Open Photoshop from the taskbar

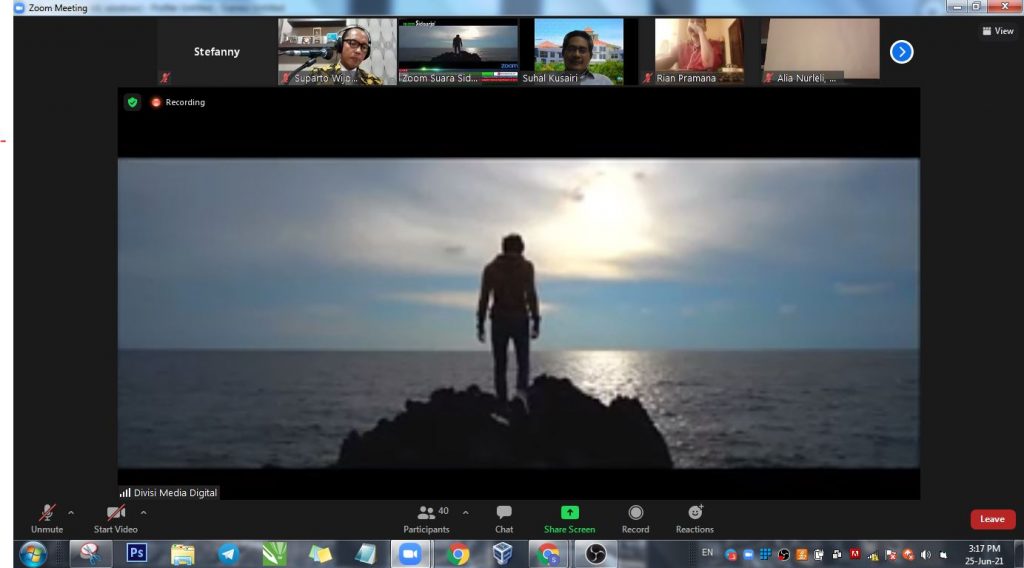pyautogui.click(x=137, y=553)
